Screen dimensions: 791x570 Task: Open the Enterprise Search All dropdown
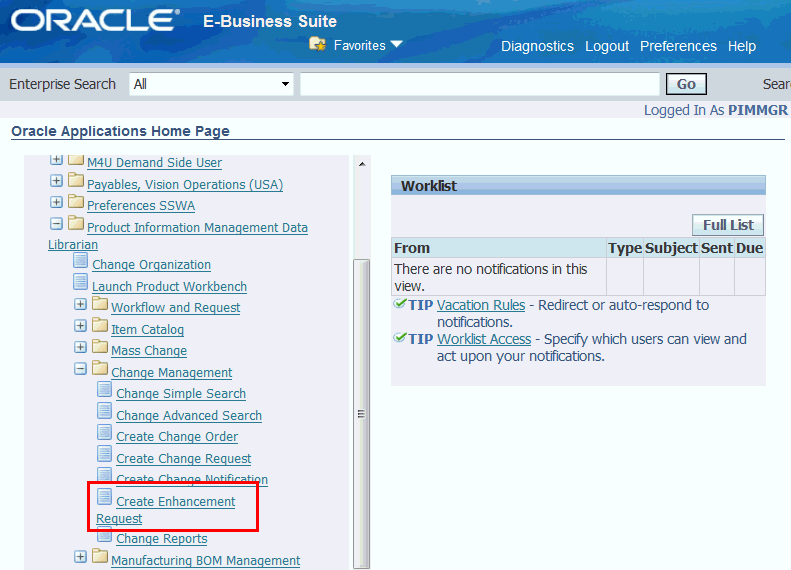coord(211,84)
